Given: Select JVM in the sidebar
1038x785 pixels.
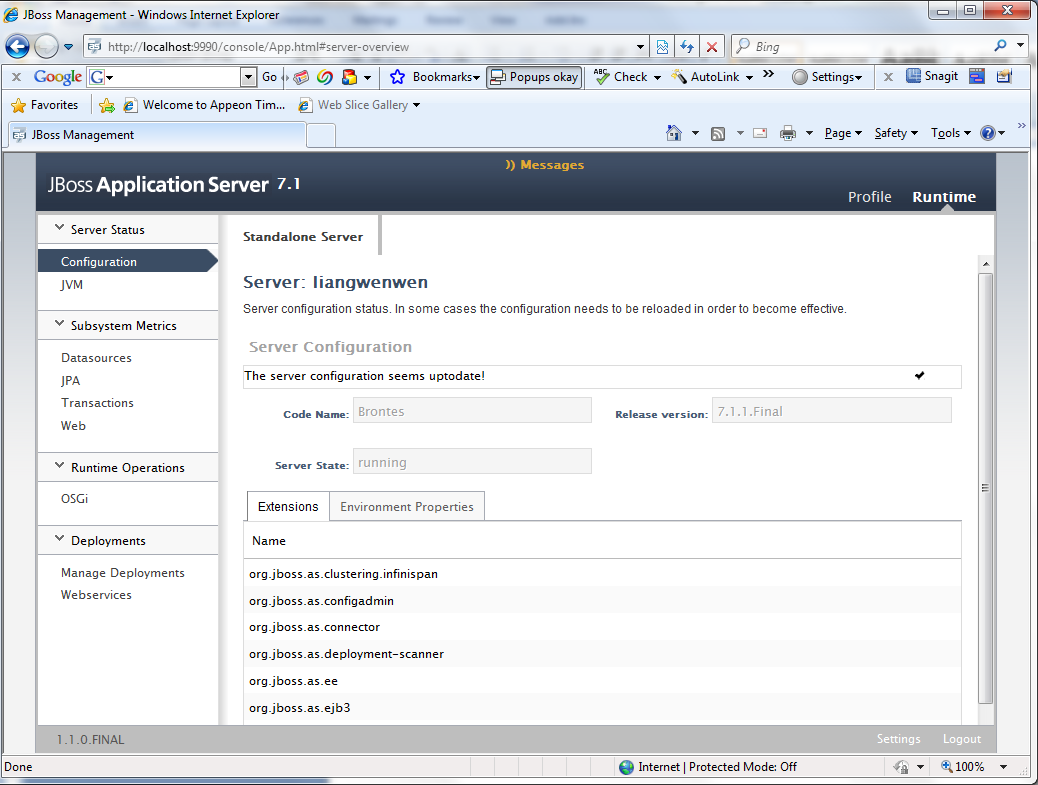Looking at the screenshot, I should [71, 285].
